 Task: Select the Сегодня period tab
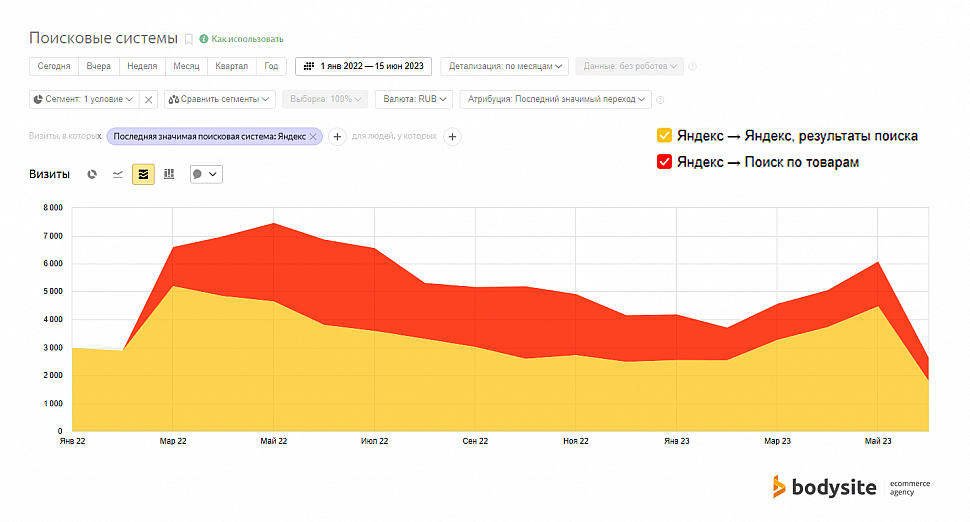(54, 66)
